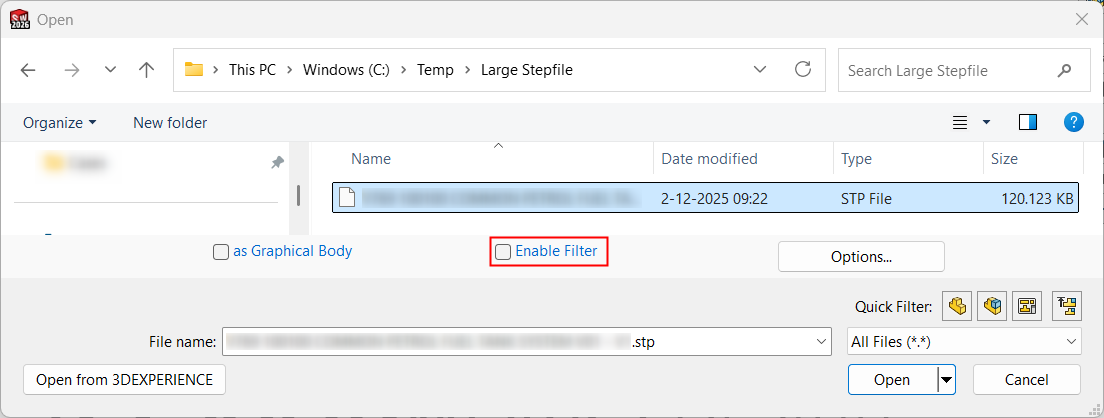Click the Drawings quick filter icon
Screen dimensions: 1104x418
pos(1026,307)
